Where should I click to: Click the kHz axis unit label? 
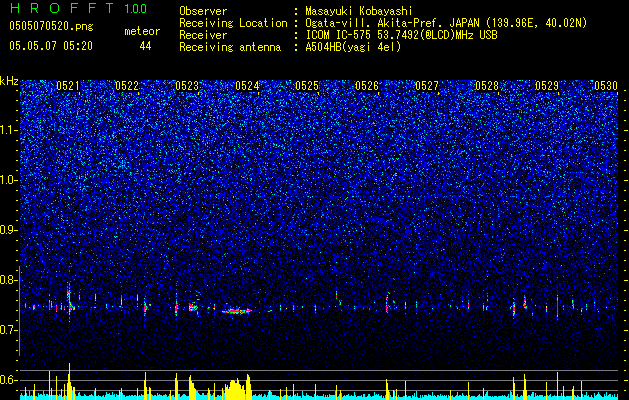click(9, 81)
